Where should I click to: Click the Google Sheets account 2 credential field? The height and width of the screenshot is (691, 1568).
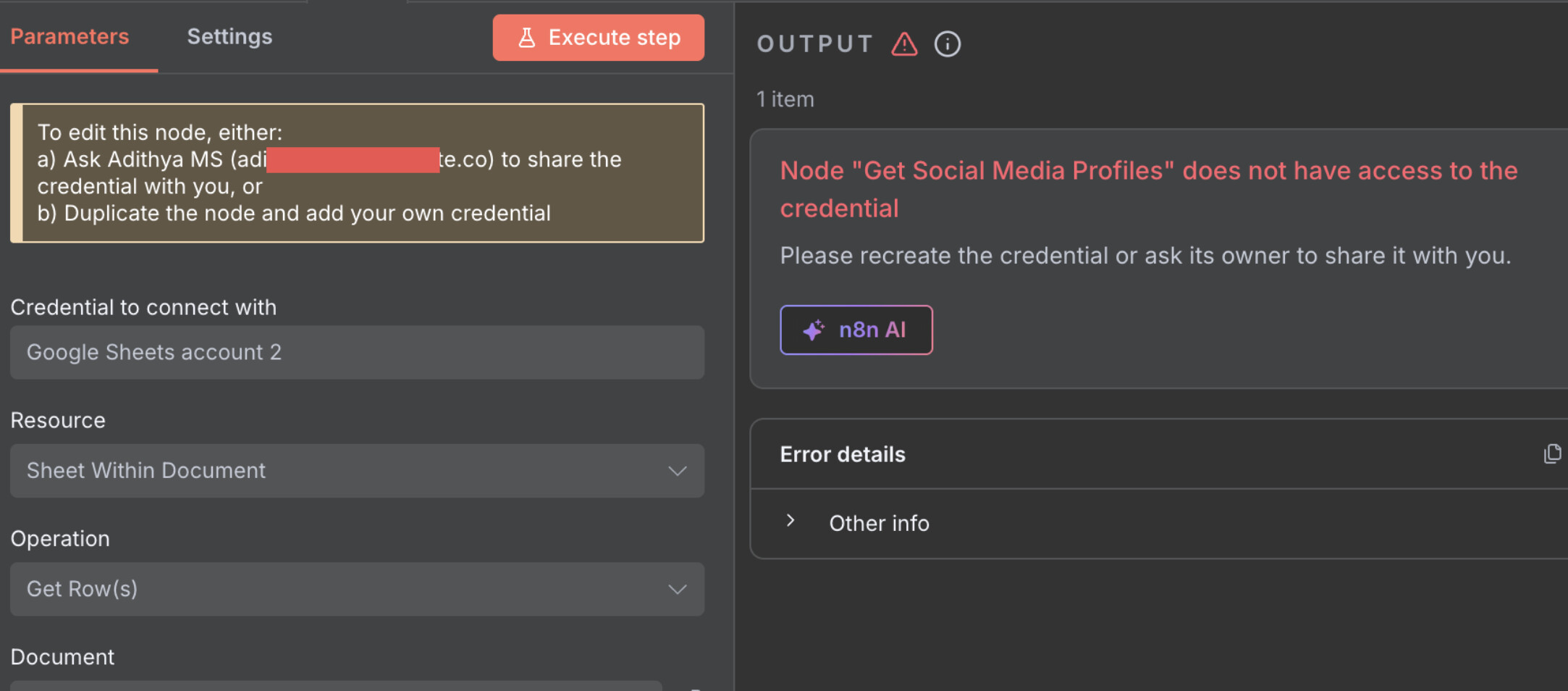[x=356, y=353]
